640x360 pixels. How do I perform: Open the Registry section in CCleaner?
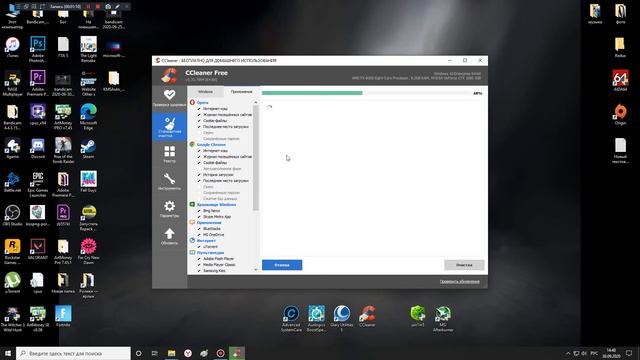[x=169, y=154]
